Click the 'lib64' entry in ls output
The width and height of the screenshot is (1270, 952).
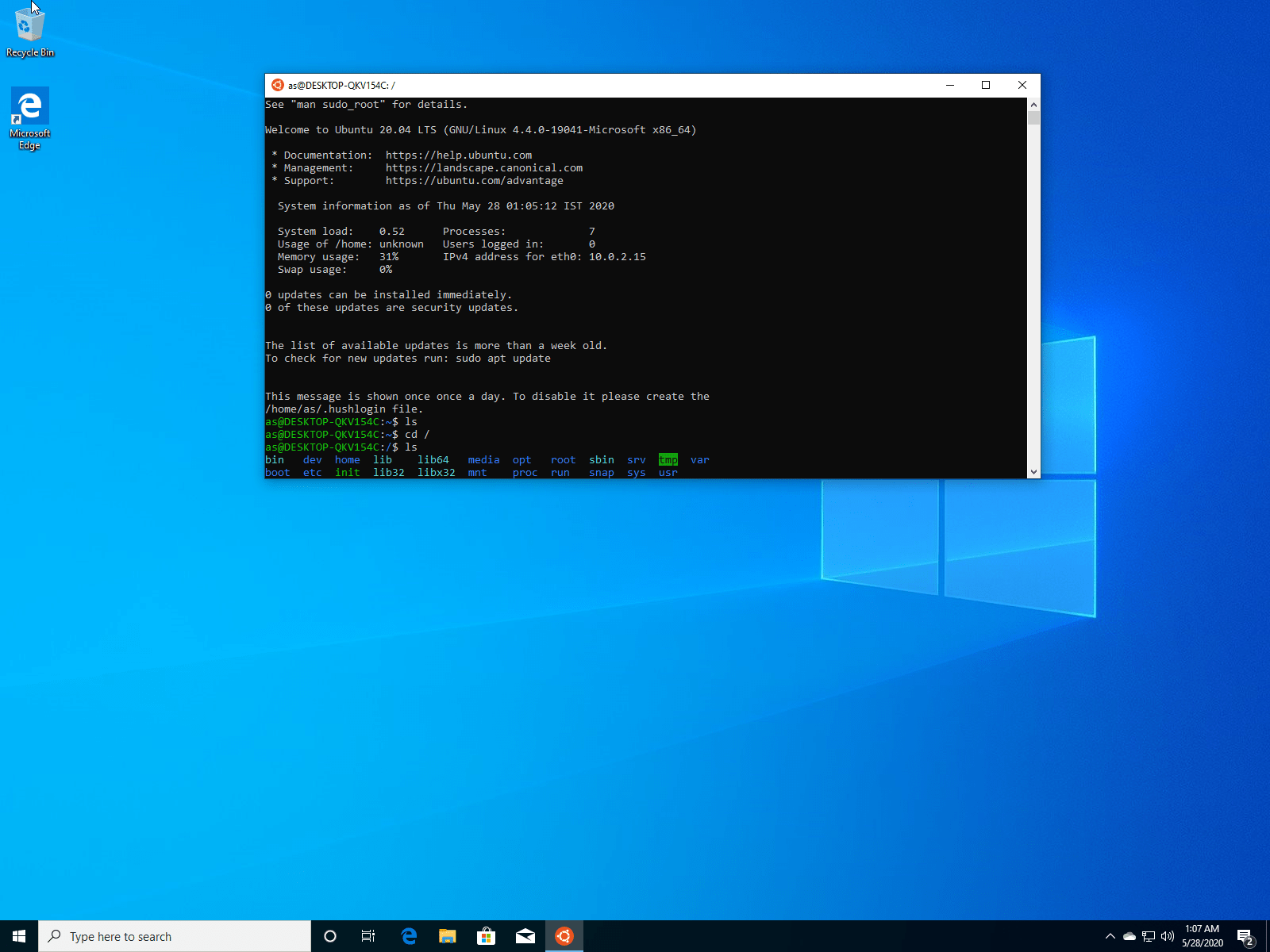tap(433, 460)
